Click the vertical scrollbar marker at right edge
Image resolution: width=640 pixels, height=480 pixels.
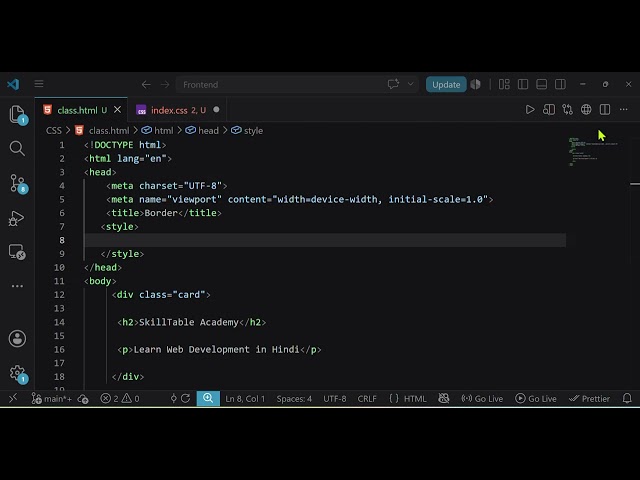635,184
